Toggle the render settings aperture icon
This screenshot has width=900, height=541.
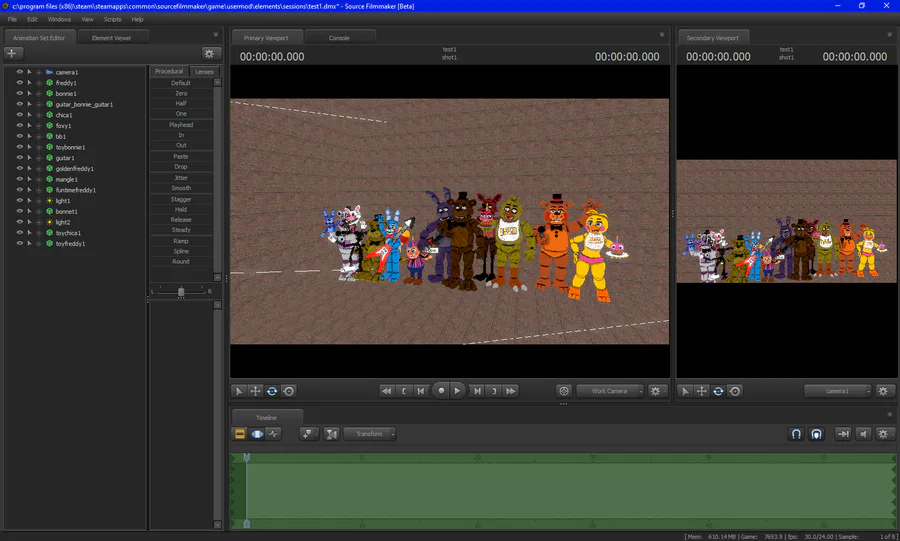tap(564, 391)
